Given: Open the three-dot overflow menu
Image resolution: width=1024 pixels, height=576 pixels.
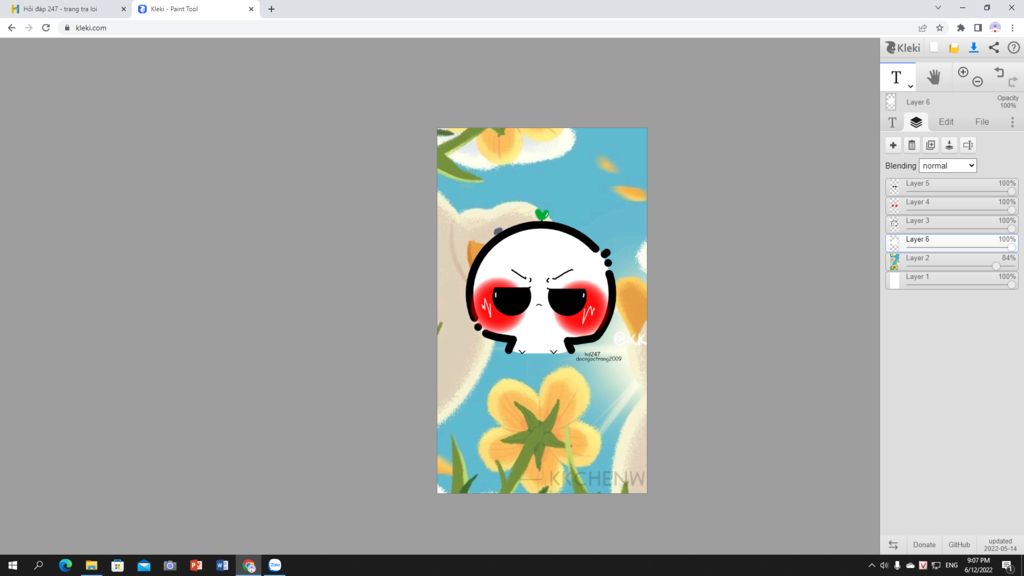Looking at the screenshot, I should 1015,121.
